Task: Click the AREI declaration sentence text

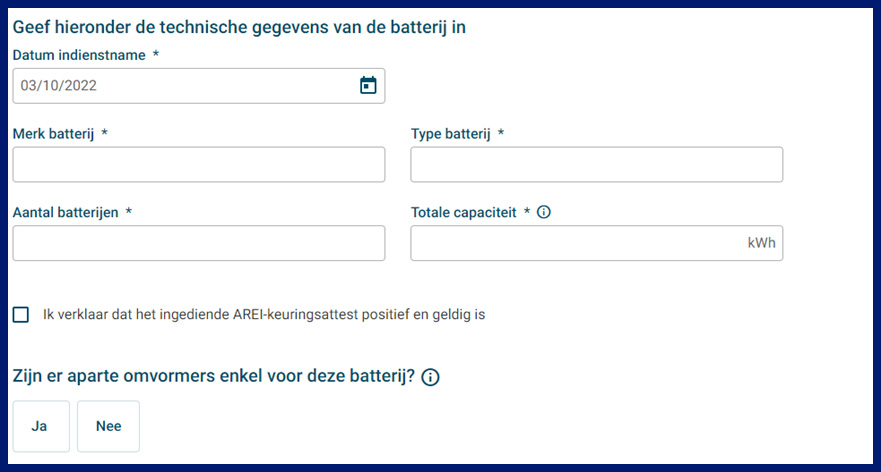Action: (x=263, y=315)
